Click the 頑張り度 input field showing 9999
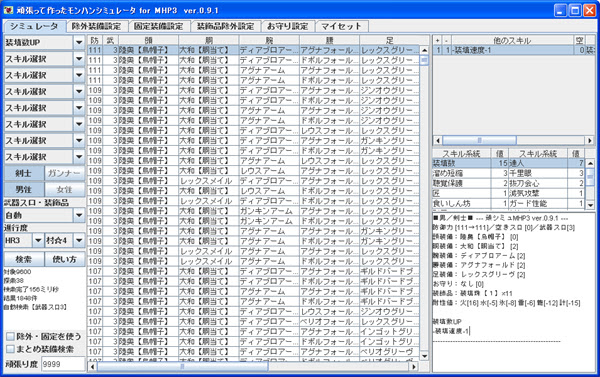This screenshot has width=600, height=377. tap(62, 364)
